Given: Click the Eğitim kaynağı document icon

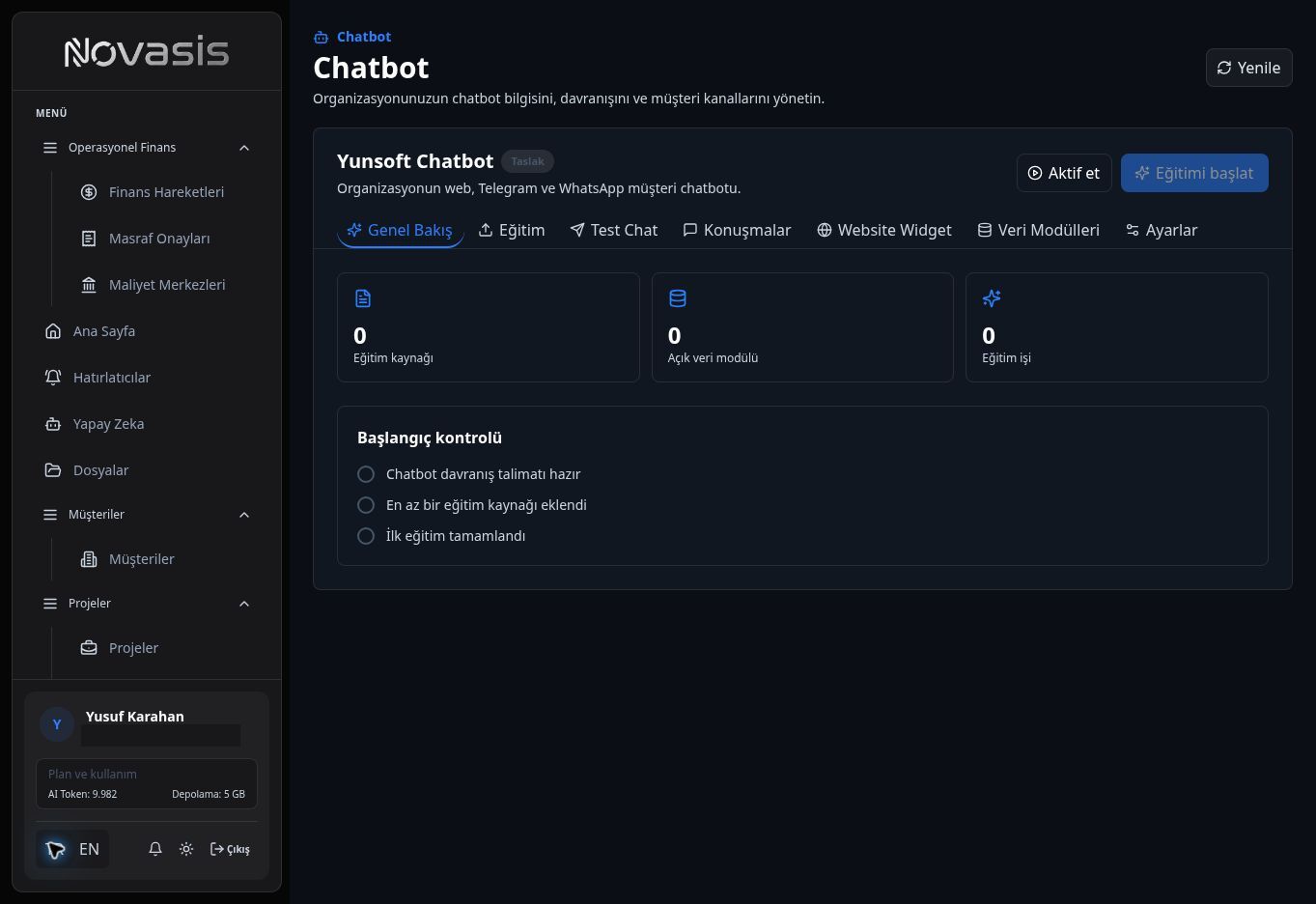Looking at the screenshot, I should [x=363, y=298].
